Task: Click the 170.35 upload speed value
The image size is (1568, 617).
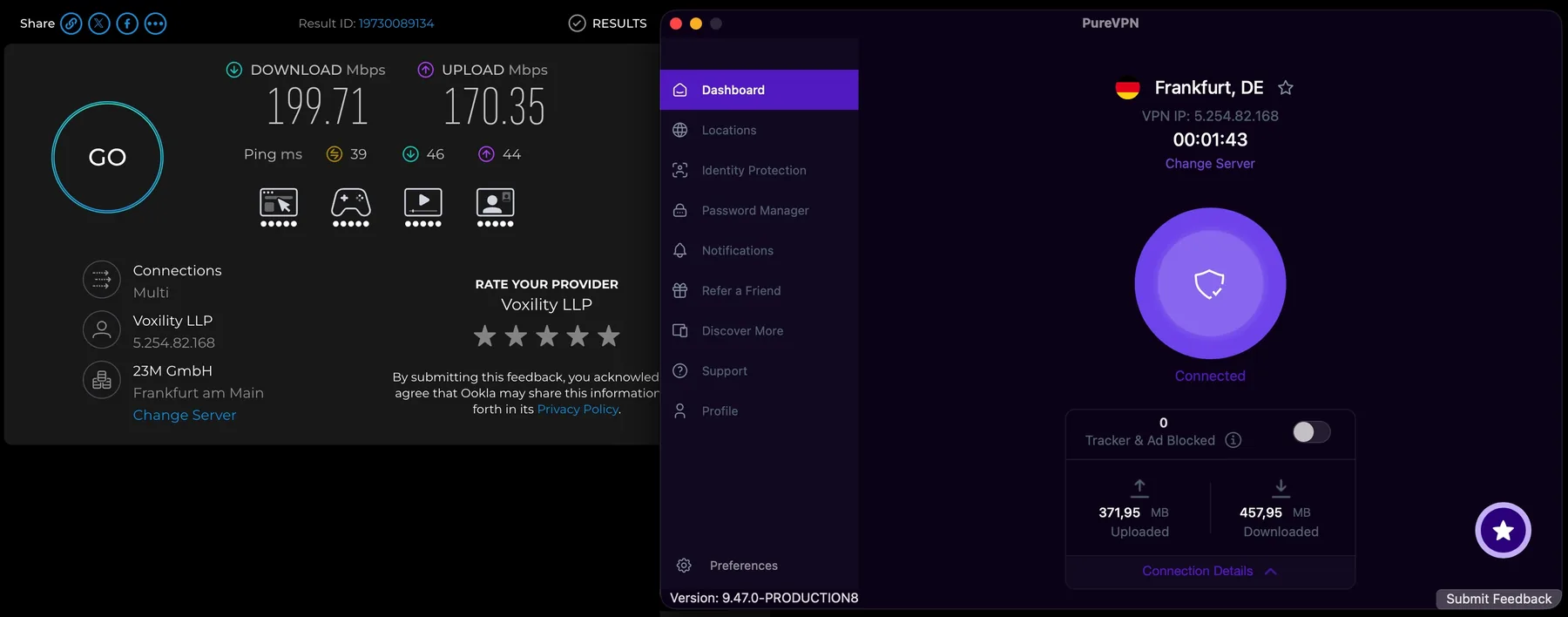Action: pyautogui.click(x=494, y=106)
